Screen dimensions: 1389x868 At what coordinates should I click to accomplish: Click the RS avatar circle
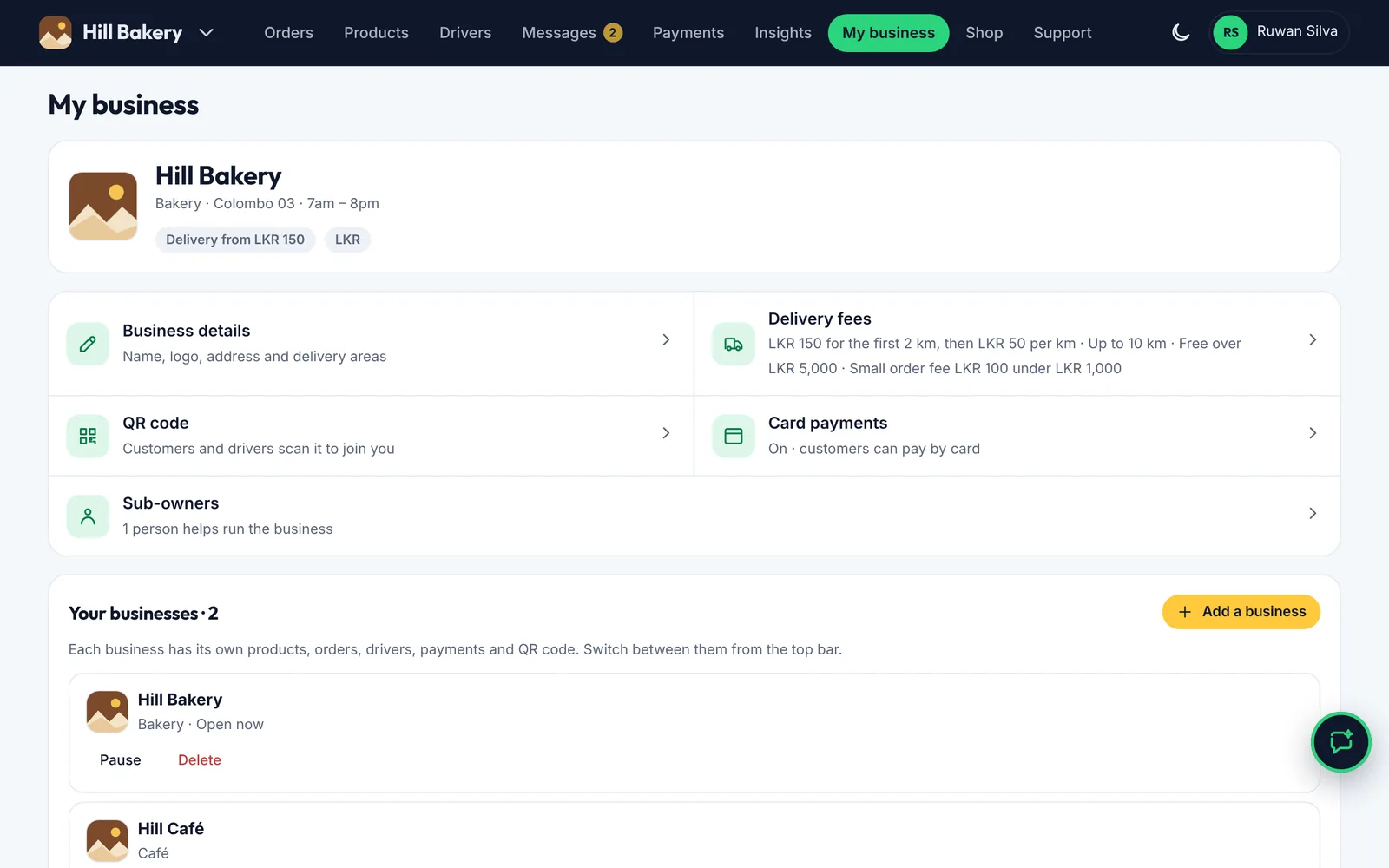(1230, 33)
